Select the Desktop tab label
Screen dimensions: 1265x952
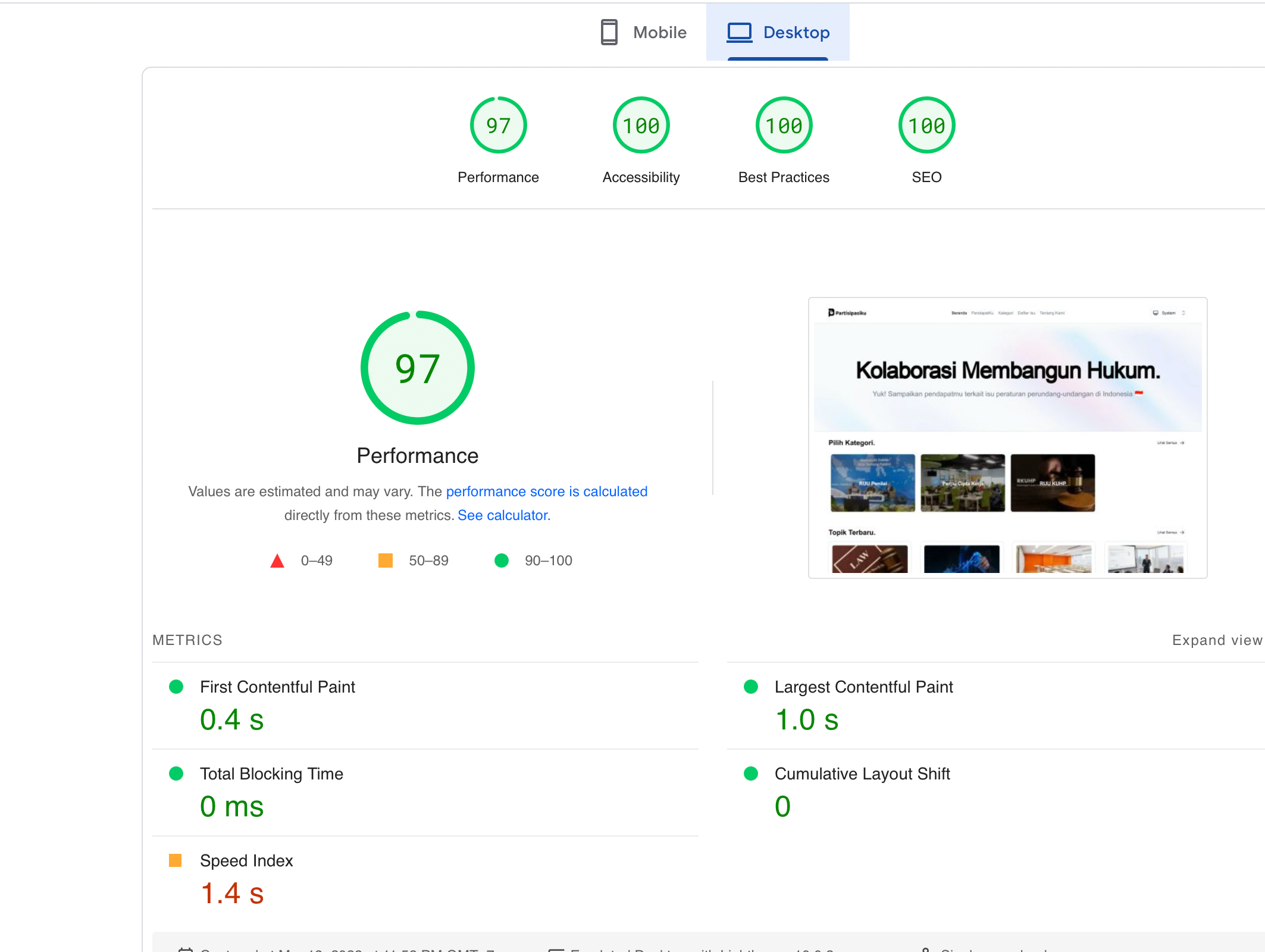(796, 32)
